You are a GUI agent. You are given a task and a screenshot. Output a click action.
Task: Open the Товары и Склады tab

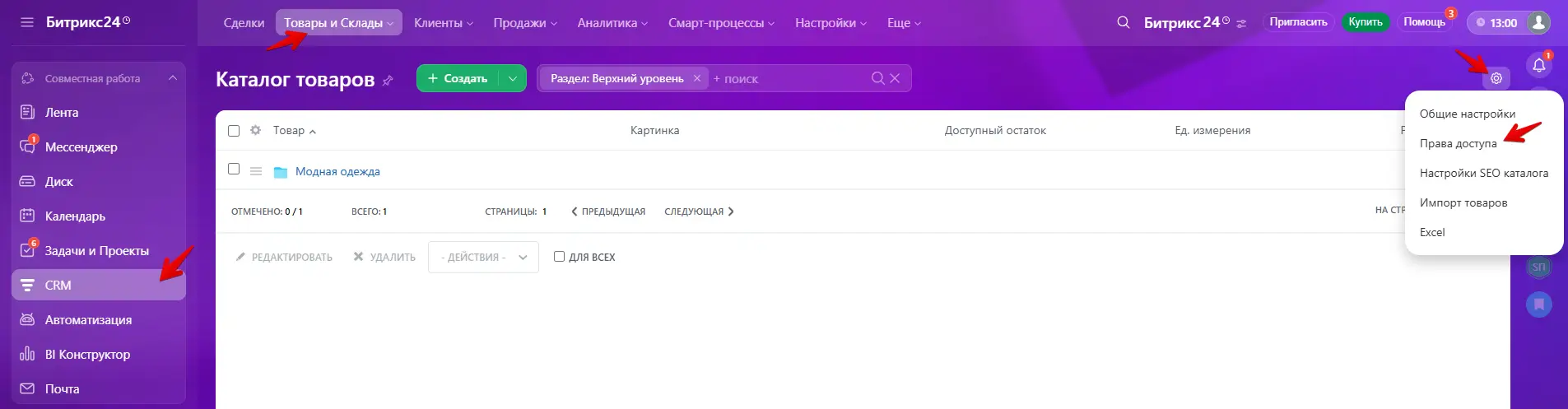click(x=338, y=23)
